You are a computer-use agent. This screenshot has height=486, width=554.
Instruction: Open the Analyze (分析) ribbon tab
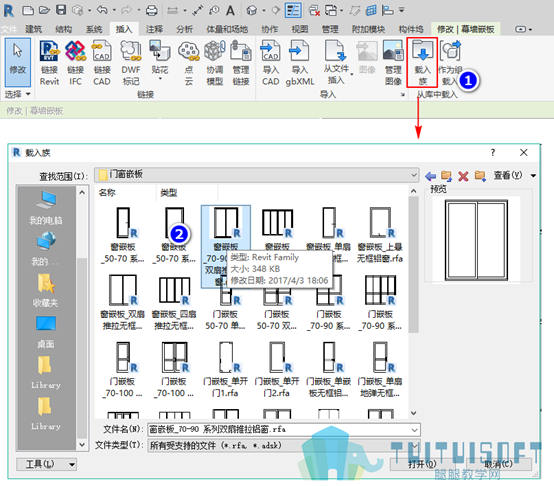[184, 29]
